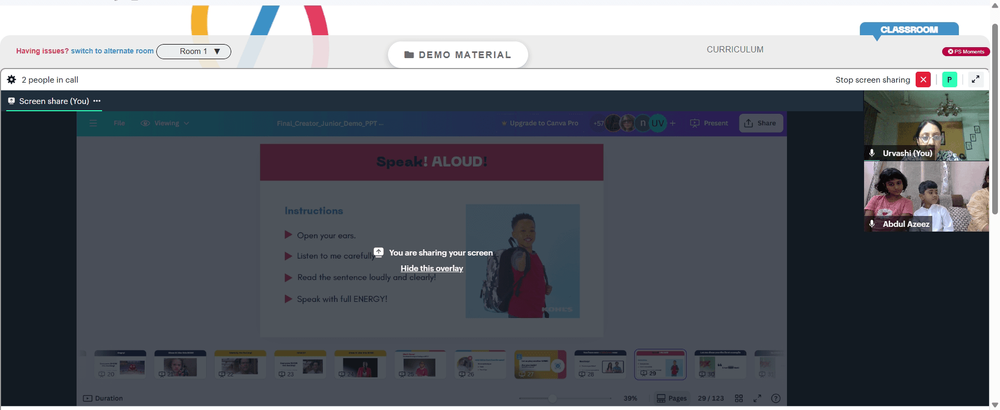Select slide thumbnail 29
Image resolution: width=1000 pixels, height=410 pixels.
pos(660,364)
